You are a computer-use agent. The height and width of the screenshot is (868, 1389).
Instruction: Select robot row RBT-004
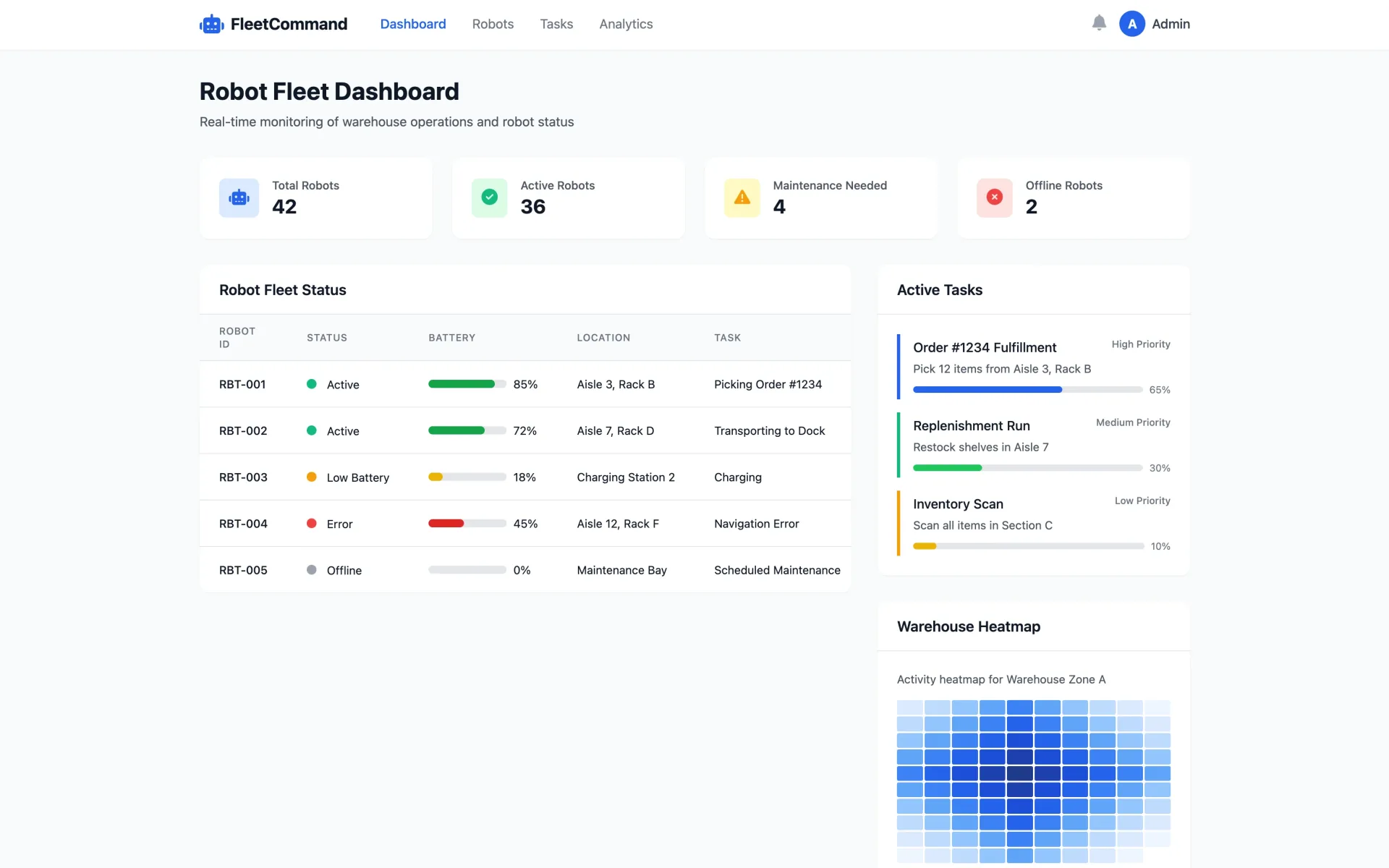coord(525,523)
